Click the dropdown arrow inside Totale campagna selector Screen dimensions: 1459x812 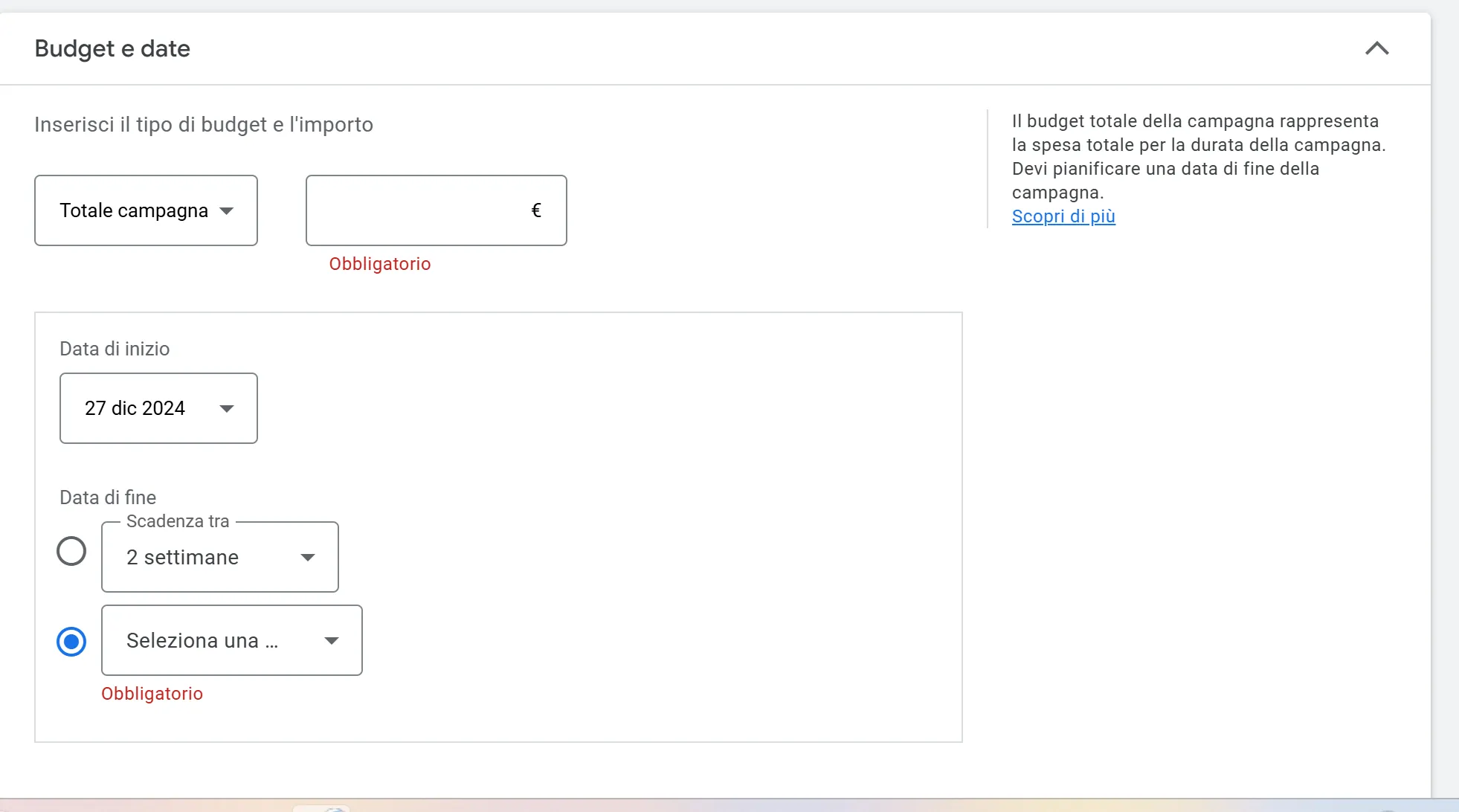228,210
